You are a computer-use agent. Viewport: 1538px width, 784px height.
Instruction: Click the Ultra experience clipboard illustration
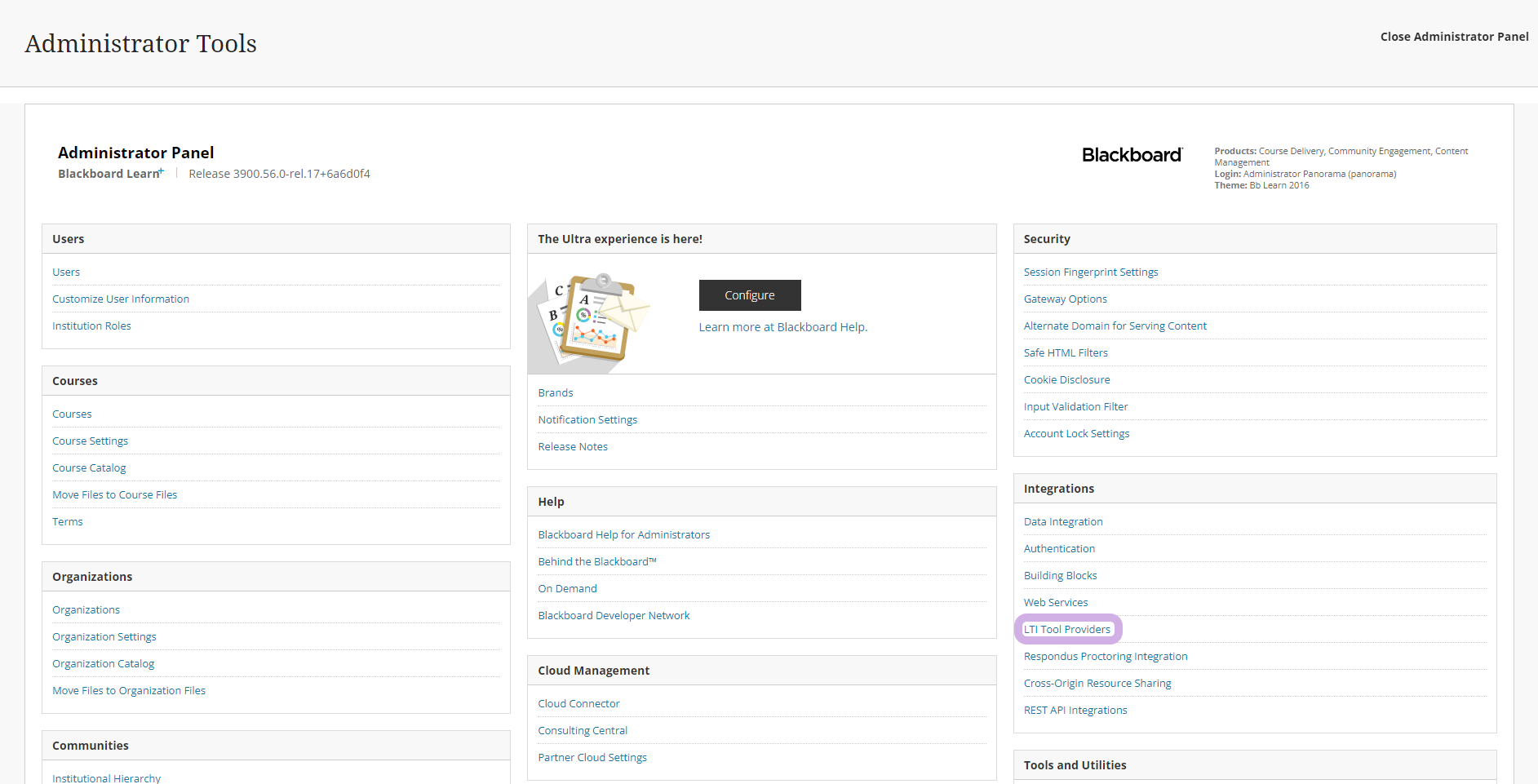590,319
